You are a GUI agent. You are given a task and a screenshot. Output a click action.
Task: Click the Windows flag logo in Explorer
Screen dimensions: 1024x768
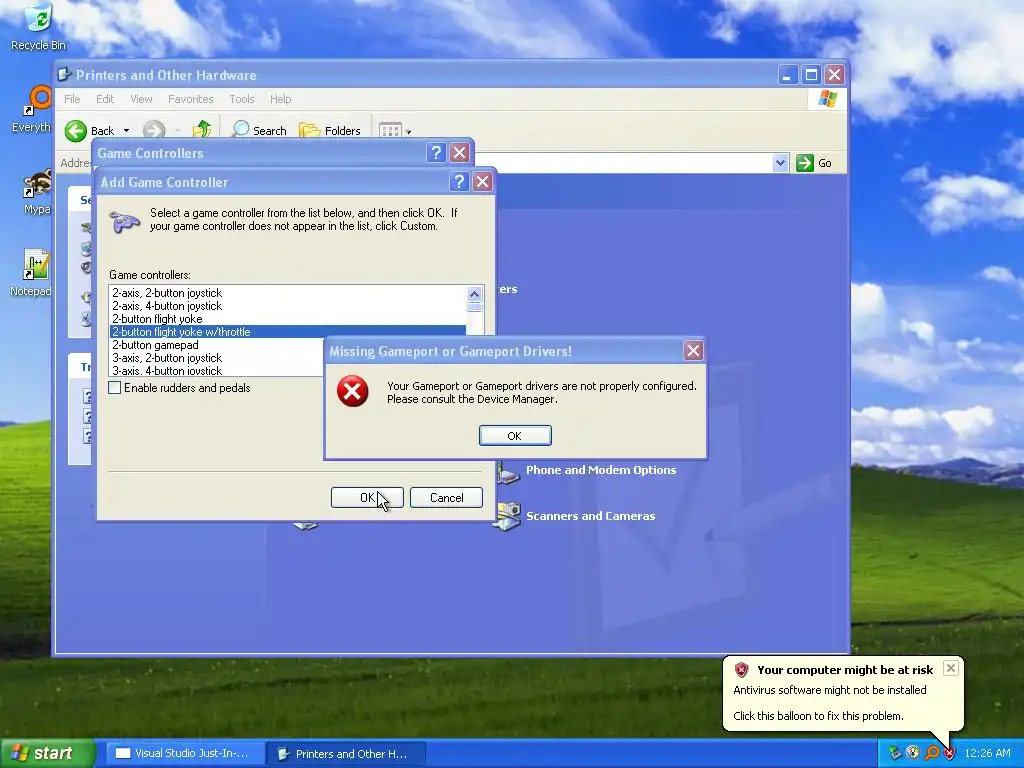(827, 99)
